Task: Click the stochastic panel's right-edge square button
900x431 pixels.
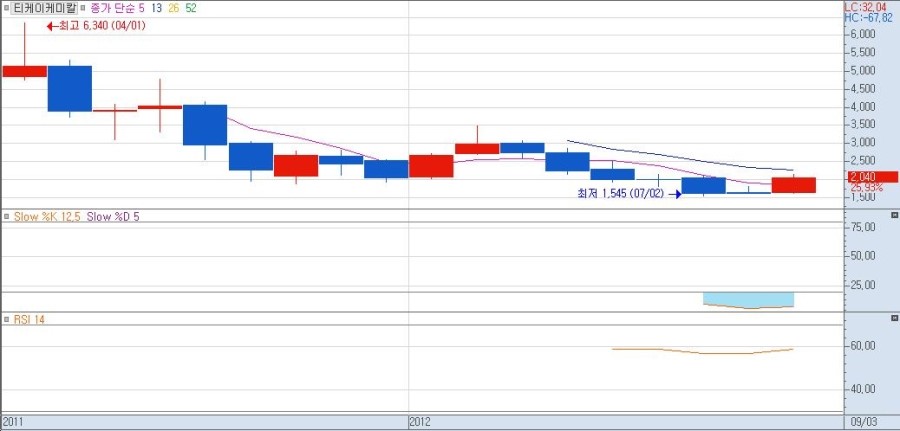Action: click(894, 215)
